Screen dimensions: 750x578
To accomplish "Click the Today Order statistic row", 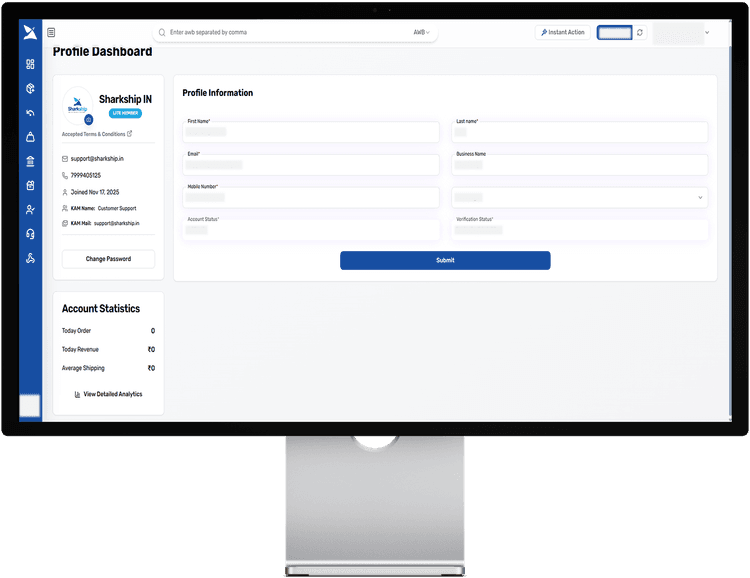I will click(108, 331).
